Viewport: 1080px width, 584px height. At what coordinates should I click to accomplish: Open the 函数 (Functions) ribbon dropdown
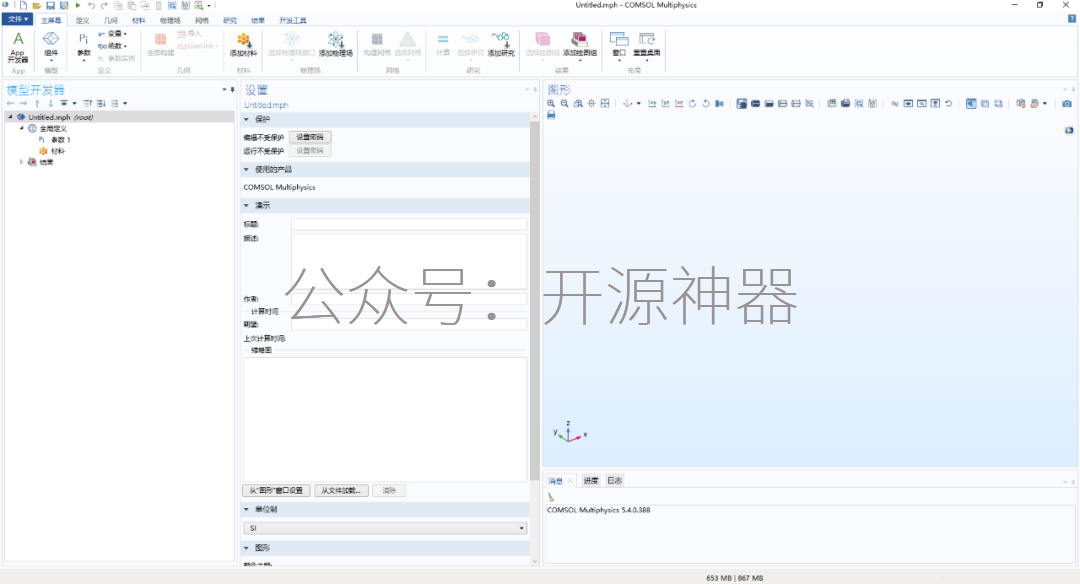coord(113,46)
